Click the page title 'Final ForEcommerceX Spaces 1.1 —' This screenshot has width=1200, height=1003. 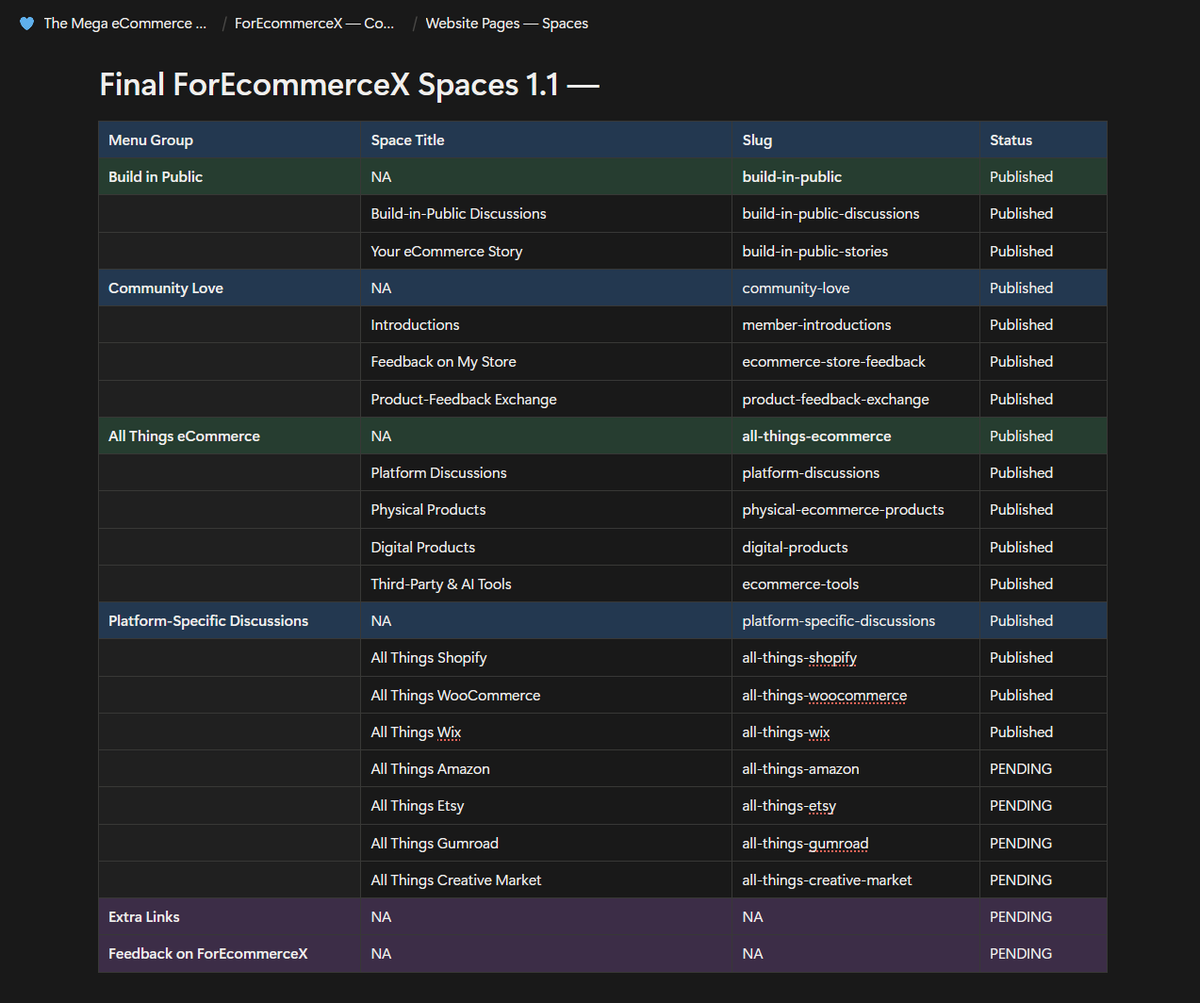coord(349,85)
